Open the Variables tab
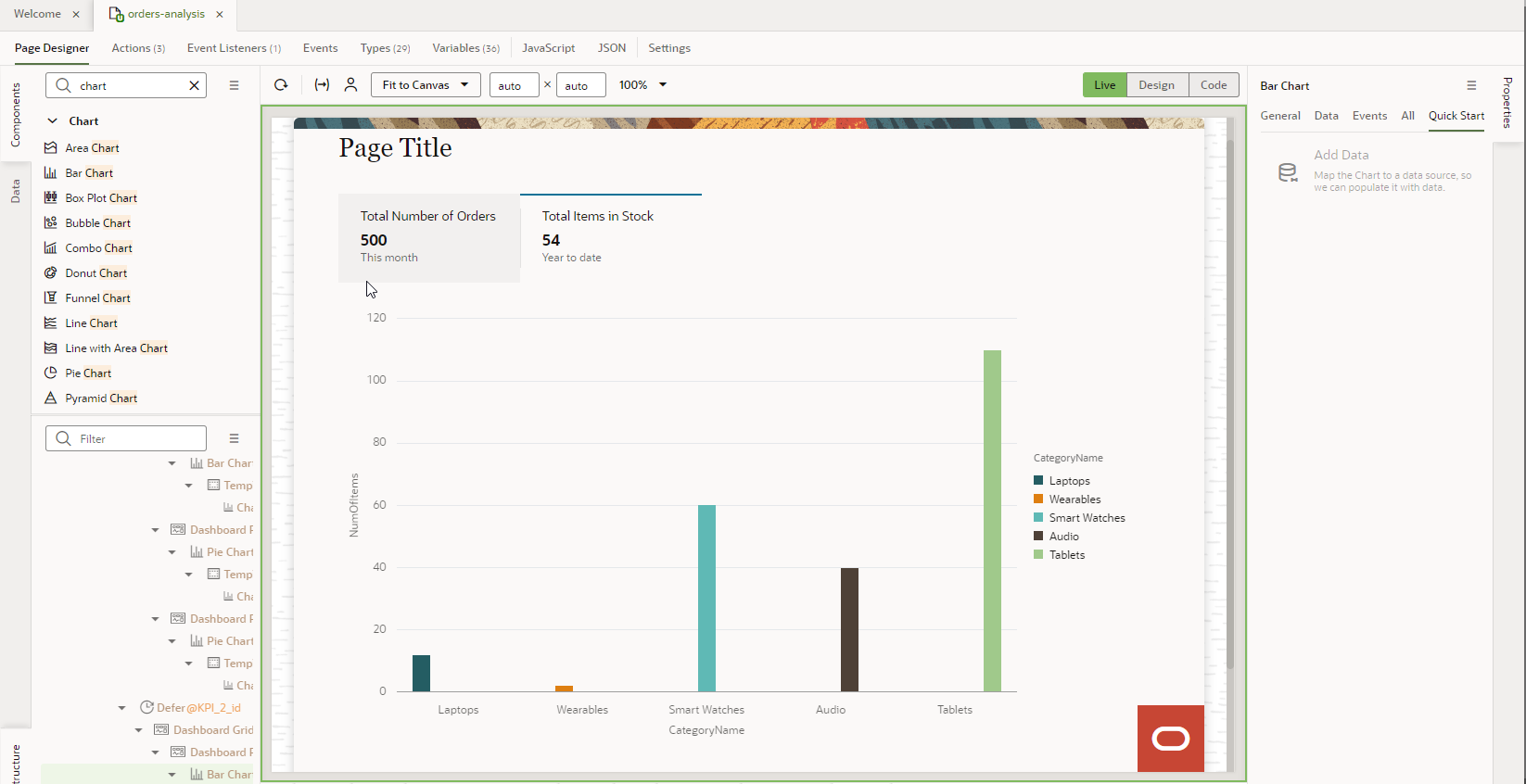The image size is (1526, 784). coord(465,48)
